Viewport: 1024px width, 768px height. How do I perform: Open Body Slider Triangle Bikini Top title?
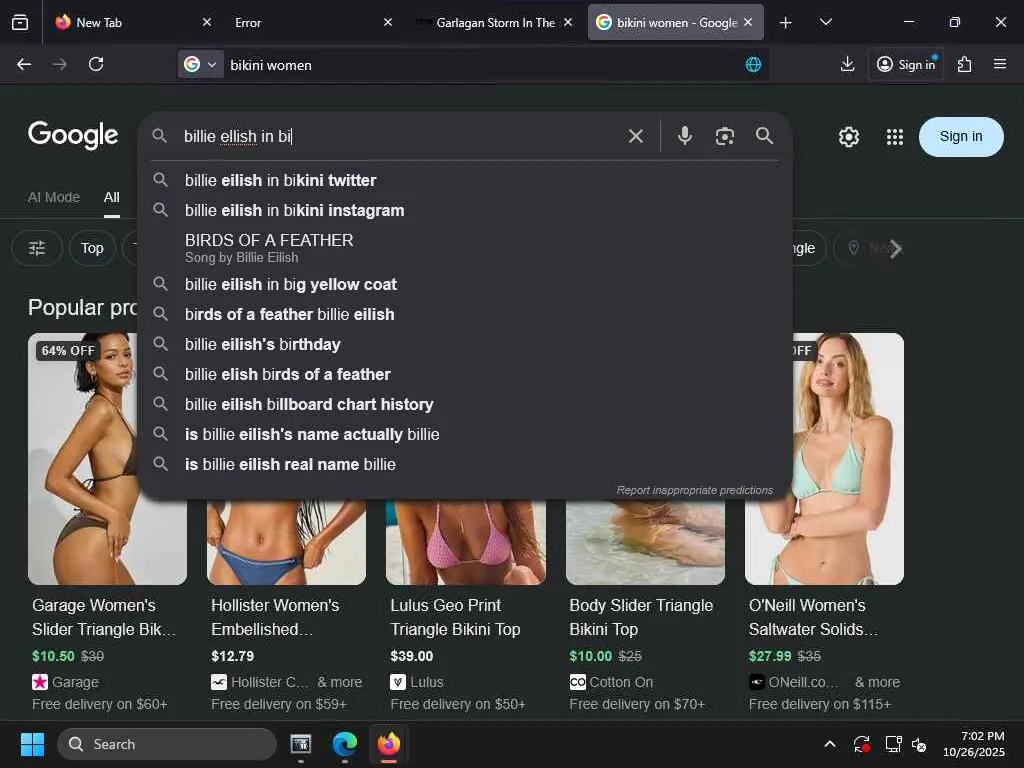pos(641,617)
